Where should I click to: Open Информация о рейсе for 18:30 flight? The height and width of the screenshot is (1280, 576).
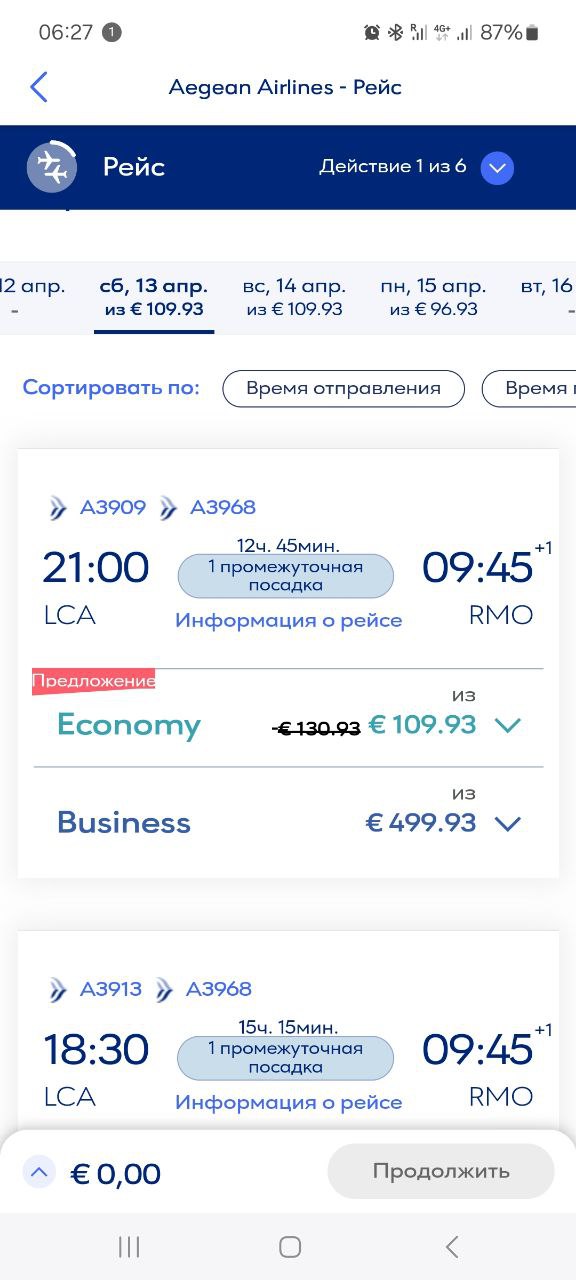(x=288, y=1102)
